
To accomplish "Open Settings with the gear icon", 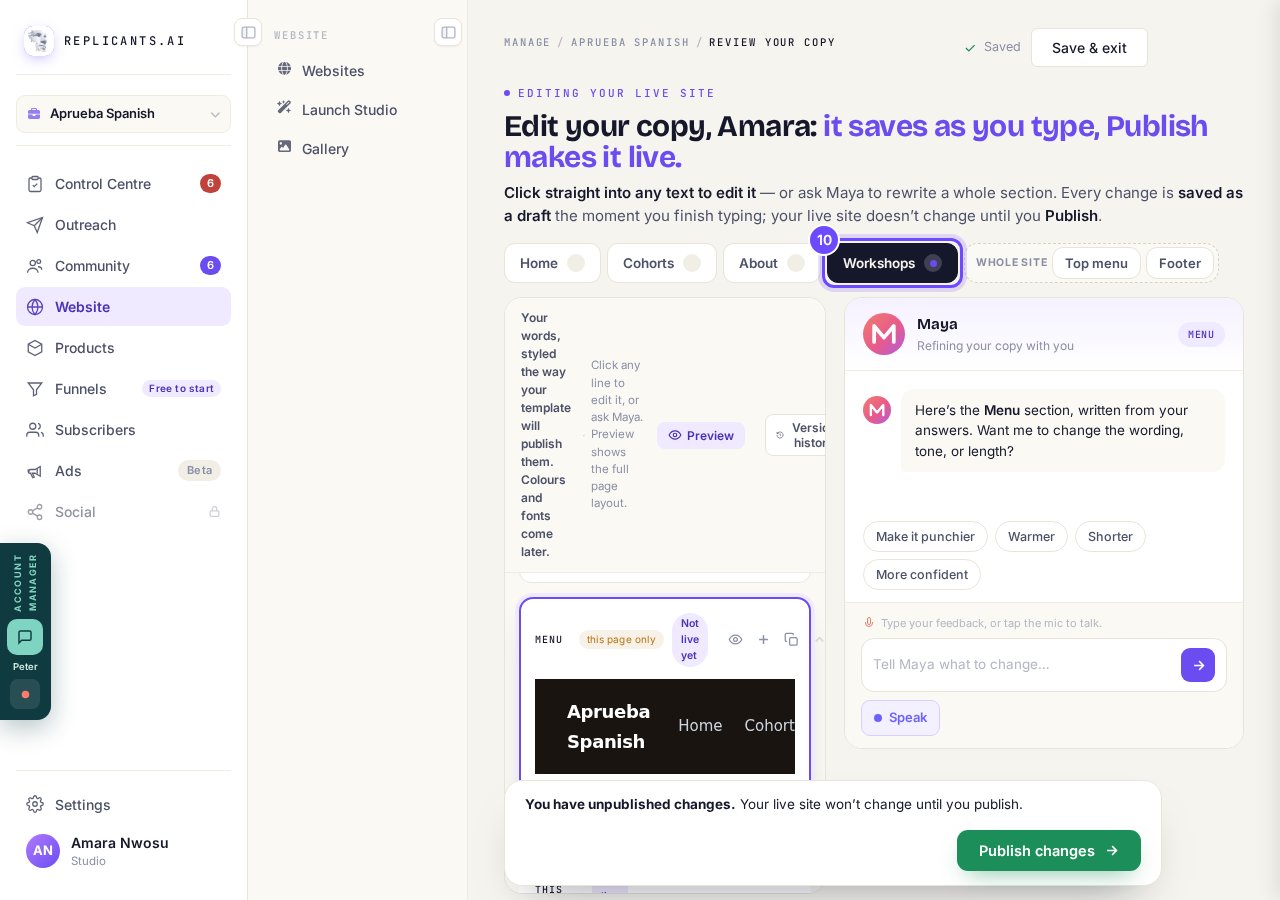I will pos(35,804).
